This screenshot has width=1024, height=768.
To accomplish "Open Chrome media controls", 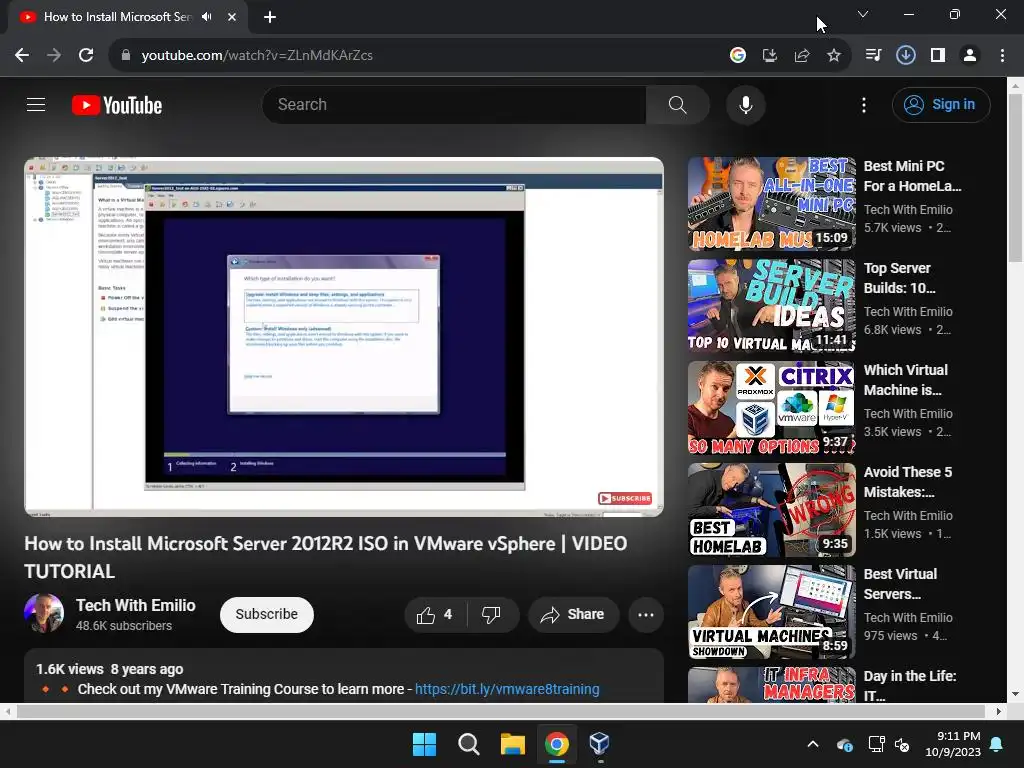I will tap(873, 55).
